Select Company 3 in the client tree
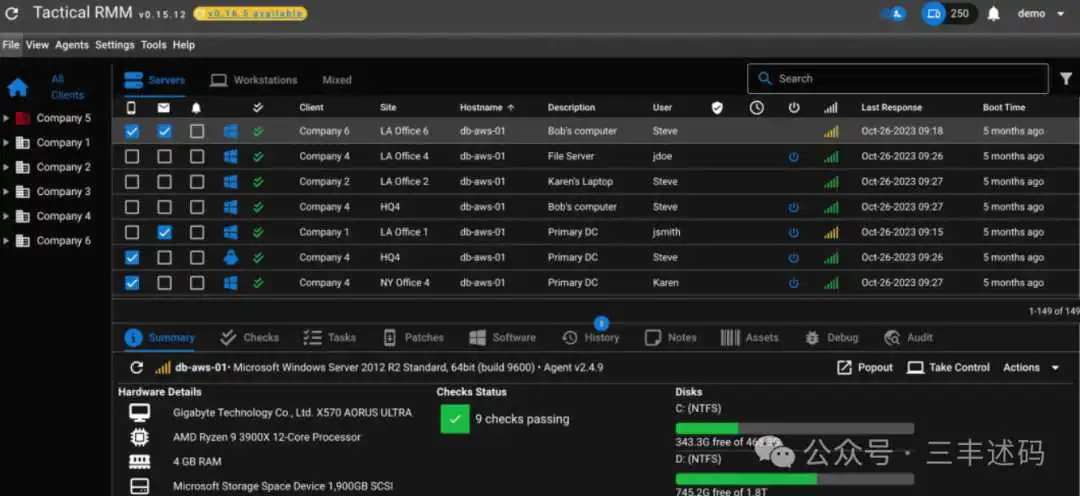This screenshot has height=496, width=1080. (63, 192)
